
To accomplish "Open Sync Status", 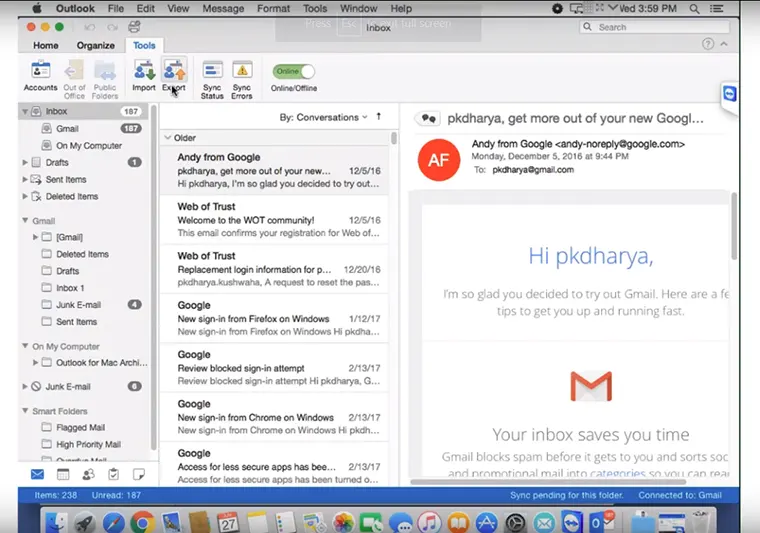I will pyautogui.click(x=212, y=79).
